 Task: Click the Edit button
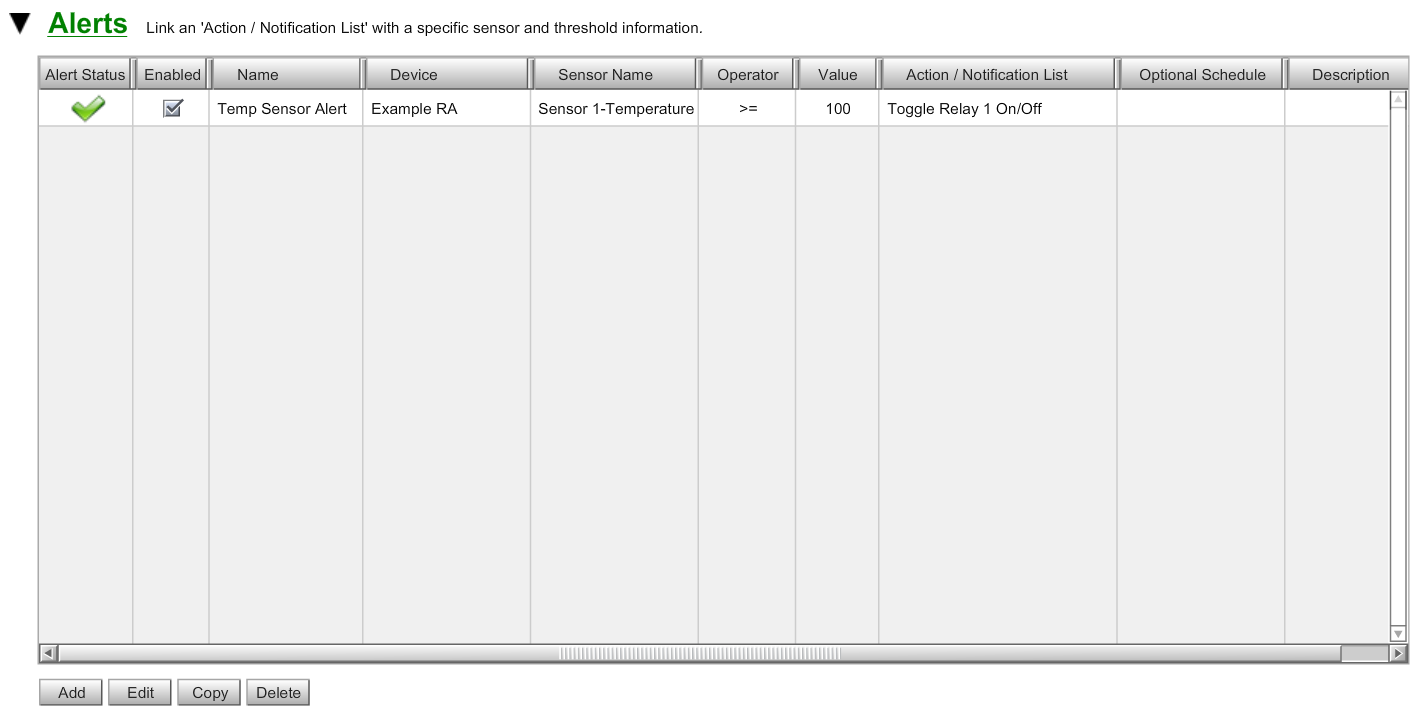pyautogui.click(x=139, y=692)
